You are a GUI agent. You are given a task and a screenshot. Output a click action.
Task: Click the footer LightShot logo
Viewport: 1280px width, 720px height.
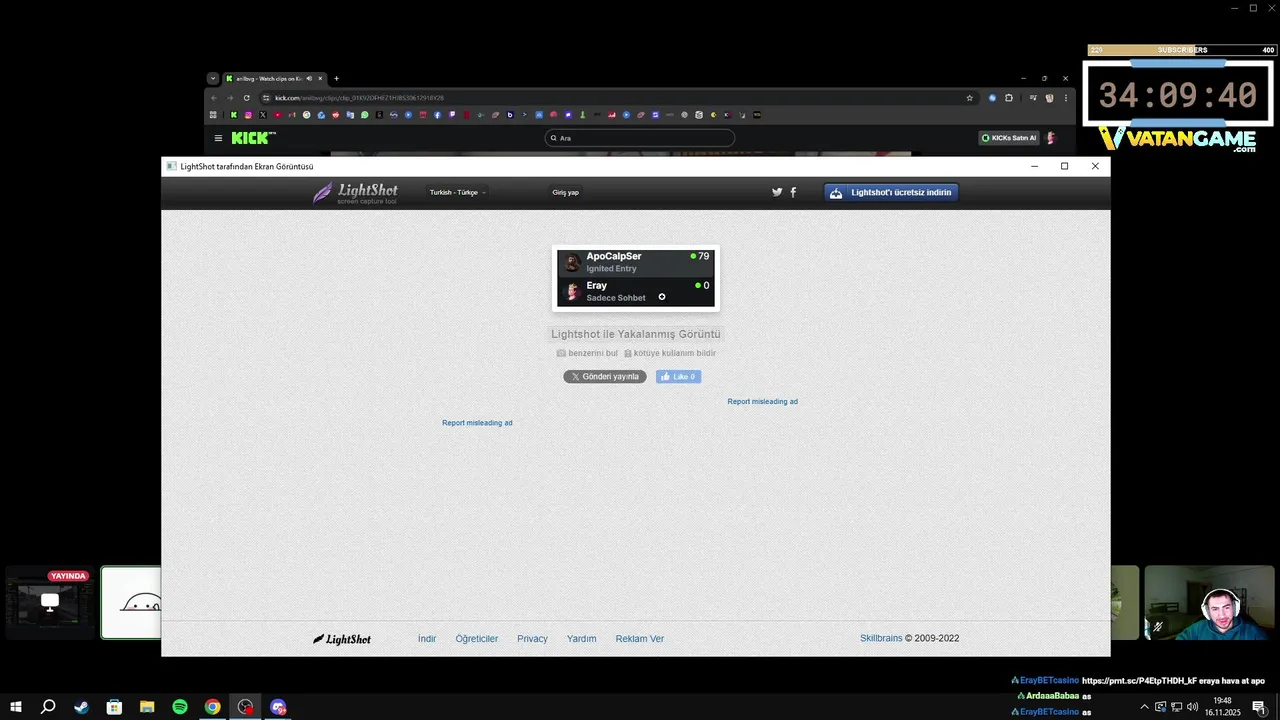[x=342, y=639]
